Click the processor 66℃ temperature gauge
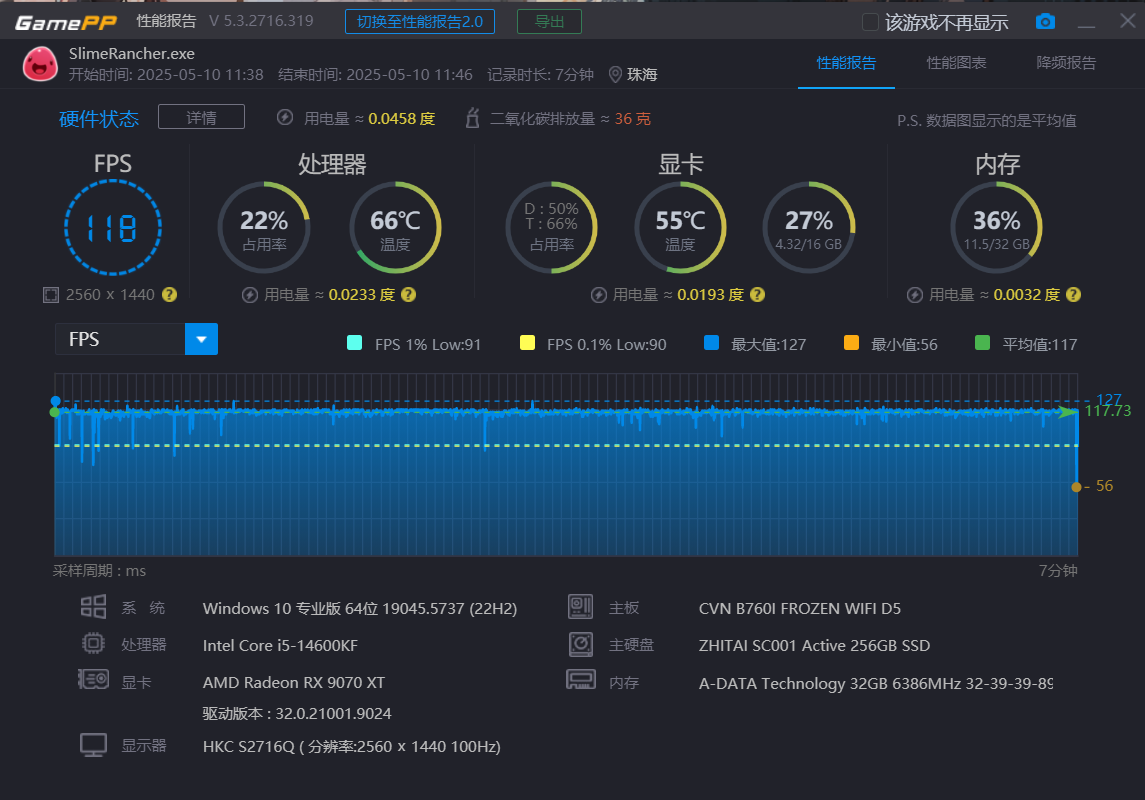 (x=395, y=228)
